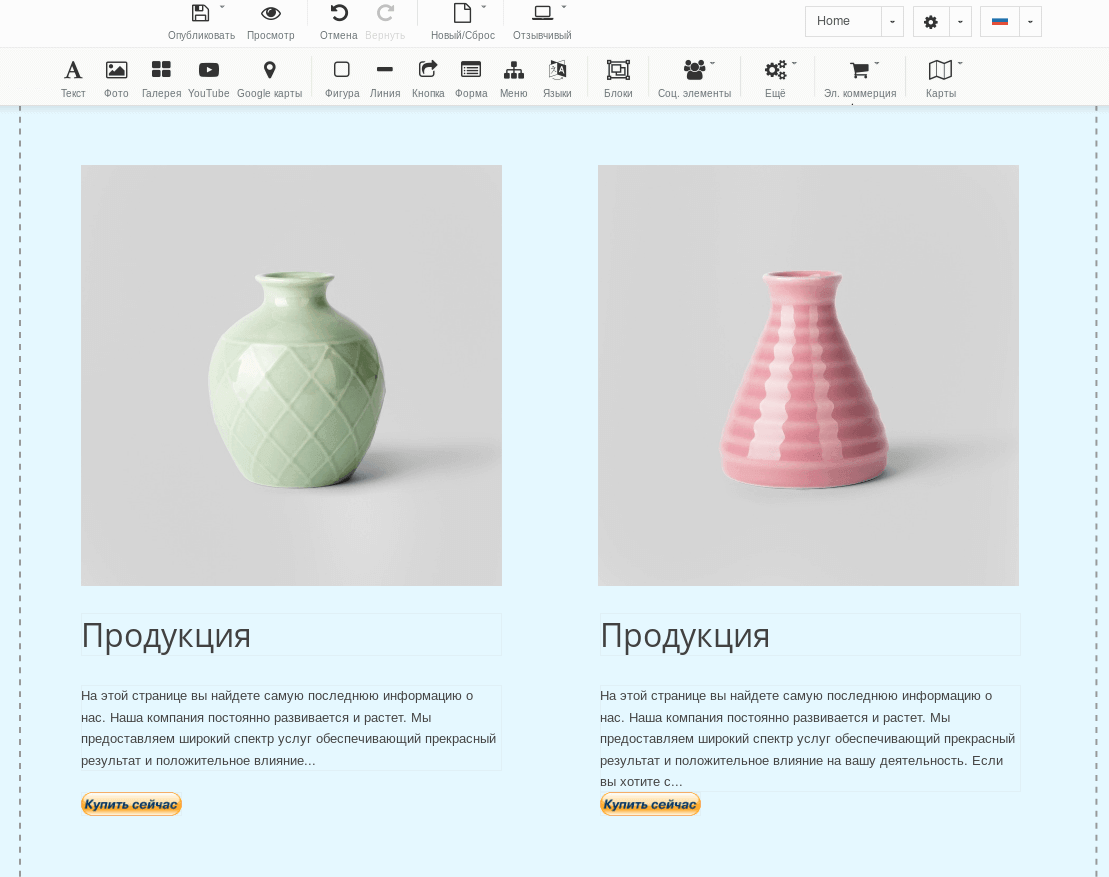Click the right Купить сейчас button
This screenshot has width=1109, height=877.
[x=650, y=804]
